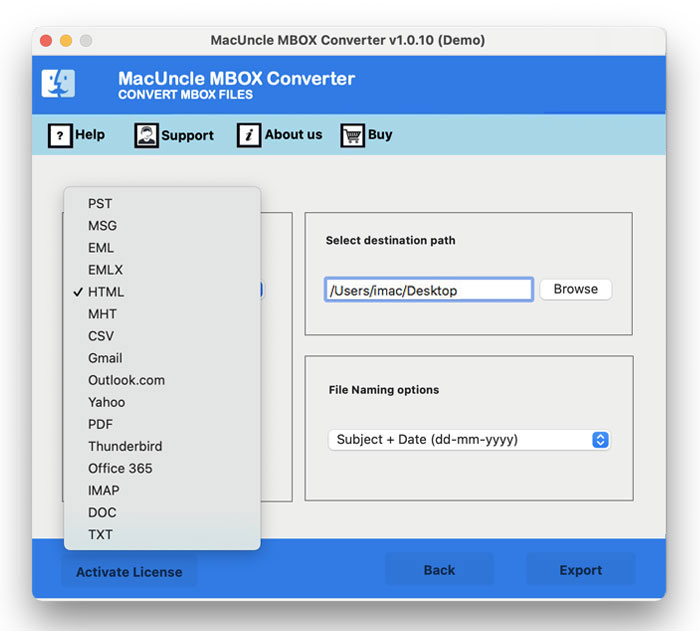Go Back to the previous step

click(439, 570)
